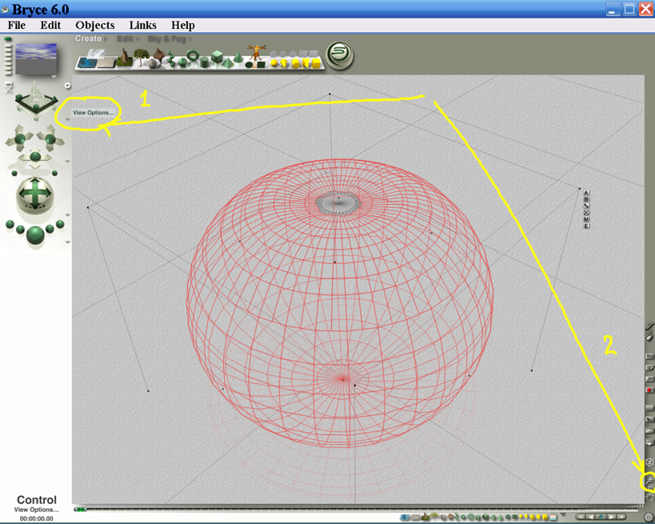The image size is (655, 524).
Task: Click the Trackball camera control sphere
Action: [35, 192]
